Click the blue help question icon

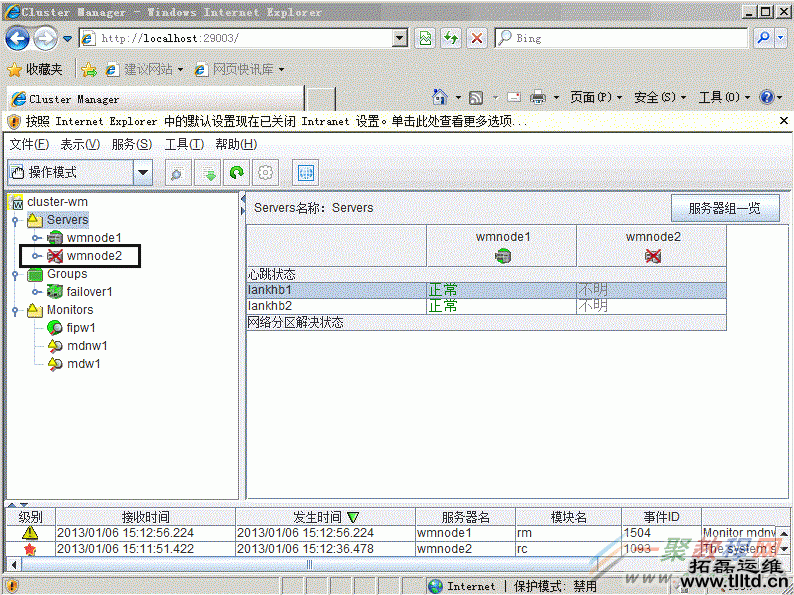click(x=767, y=97)
